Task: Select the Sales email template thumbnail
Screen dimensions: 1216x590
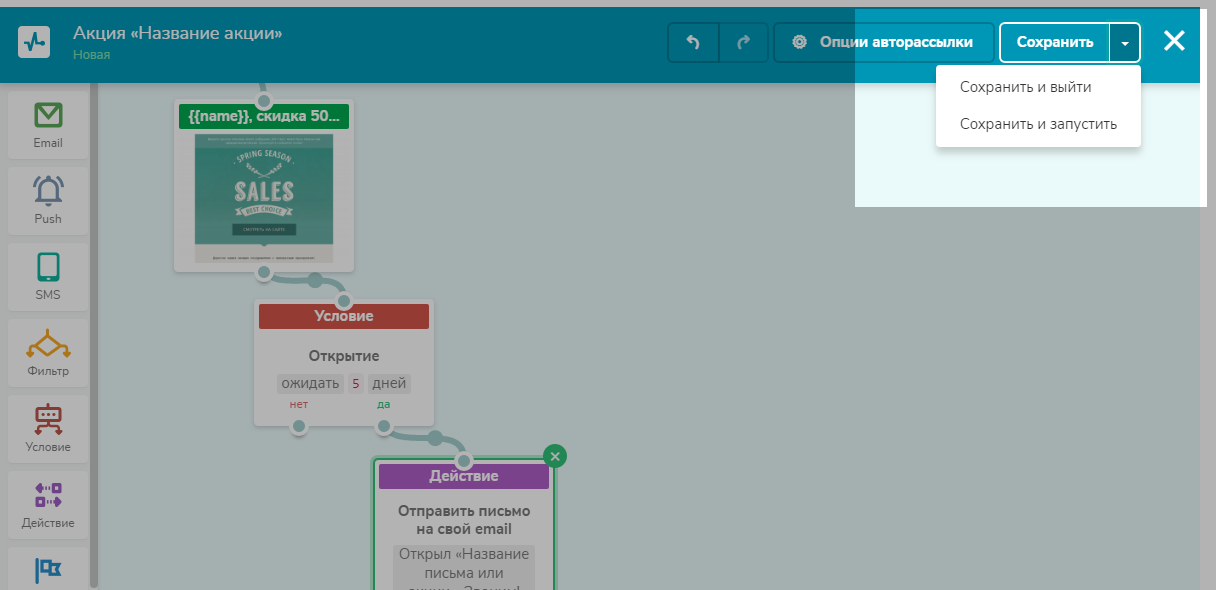Action: point(264,198)
